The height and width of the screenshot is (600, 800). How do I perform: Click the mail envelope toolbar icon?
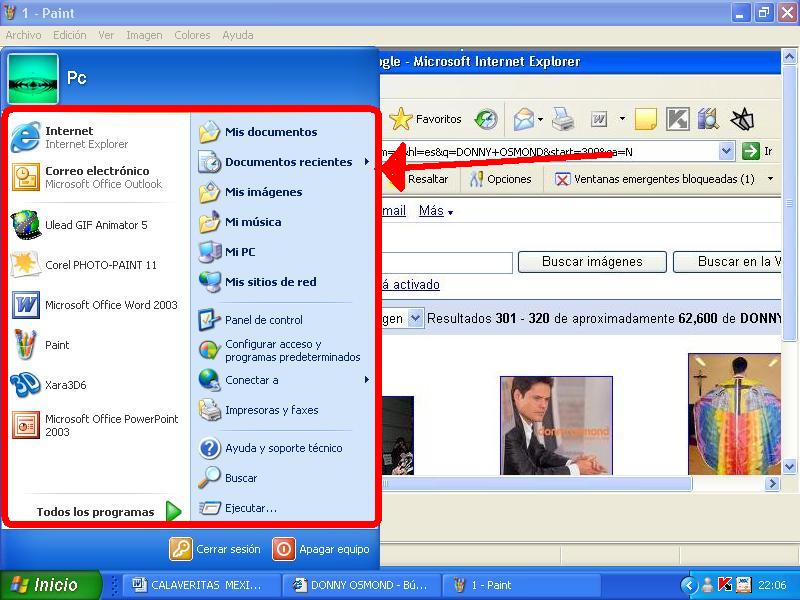coord(523,119)
